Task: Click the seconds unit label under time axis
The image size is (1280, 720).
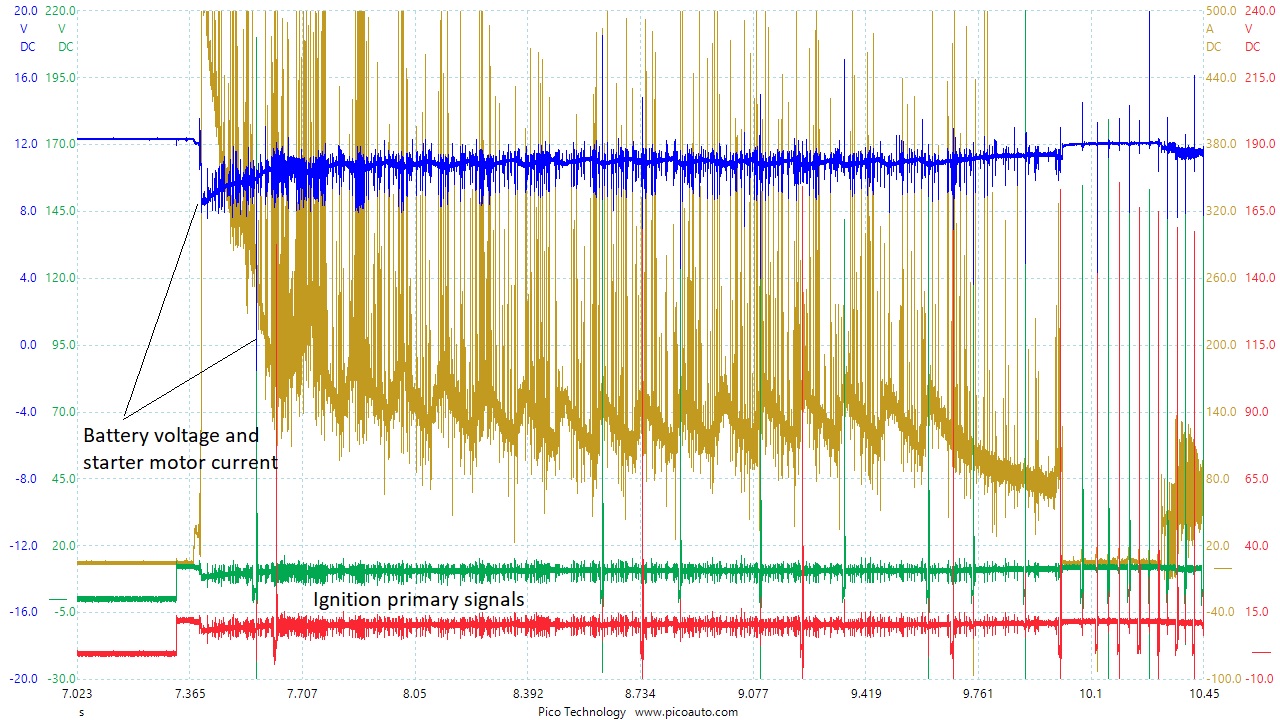Action: click(81, 712)
